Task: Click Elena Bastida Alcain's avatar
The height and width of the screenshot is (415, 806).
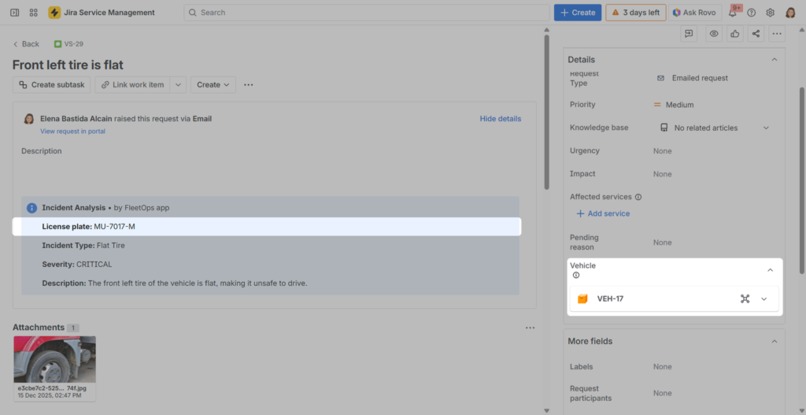Action: coord(29,119)
